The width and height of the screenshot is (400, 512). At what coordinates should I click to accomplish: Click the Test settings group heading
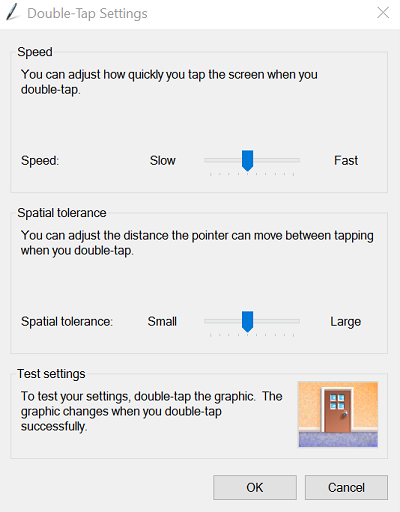coord(51,374)
